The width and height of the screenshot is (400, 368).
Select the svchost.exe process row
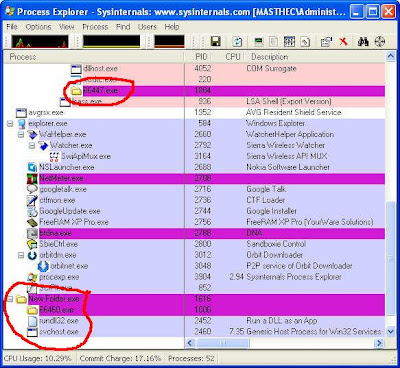click(x=194, y=332)
